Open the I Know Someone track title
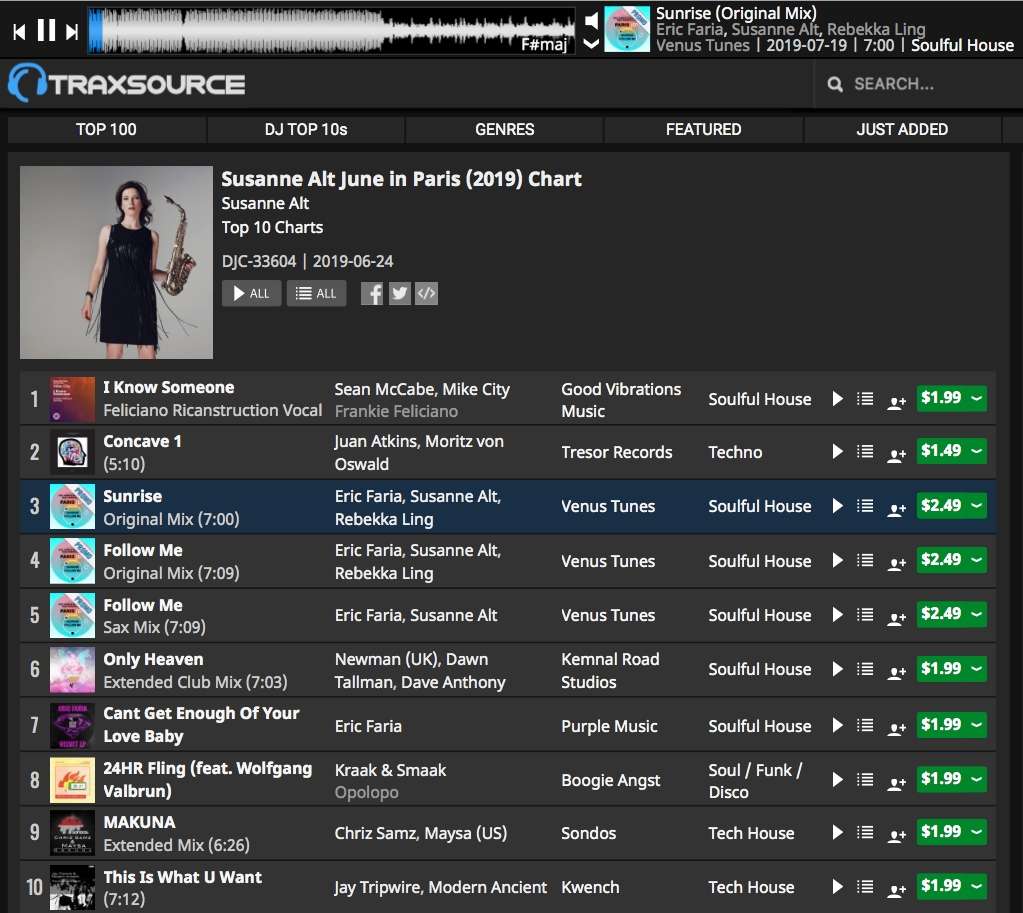Screen dimensions: 1023x913 168,388
